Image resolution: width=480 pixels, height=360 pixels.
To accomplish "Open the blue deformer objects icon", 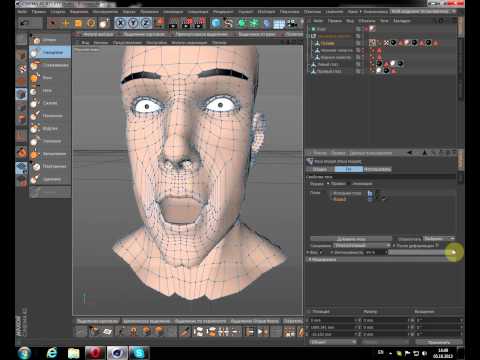I will pos(266,23).
